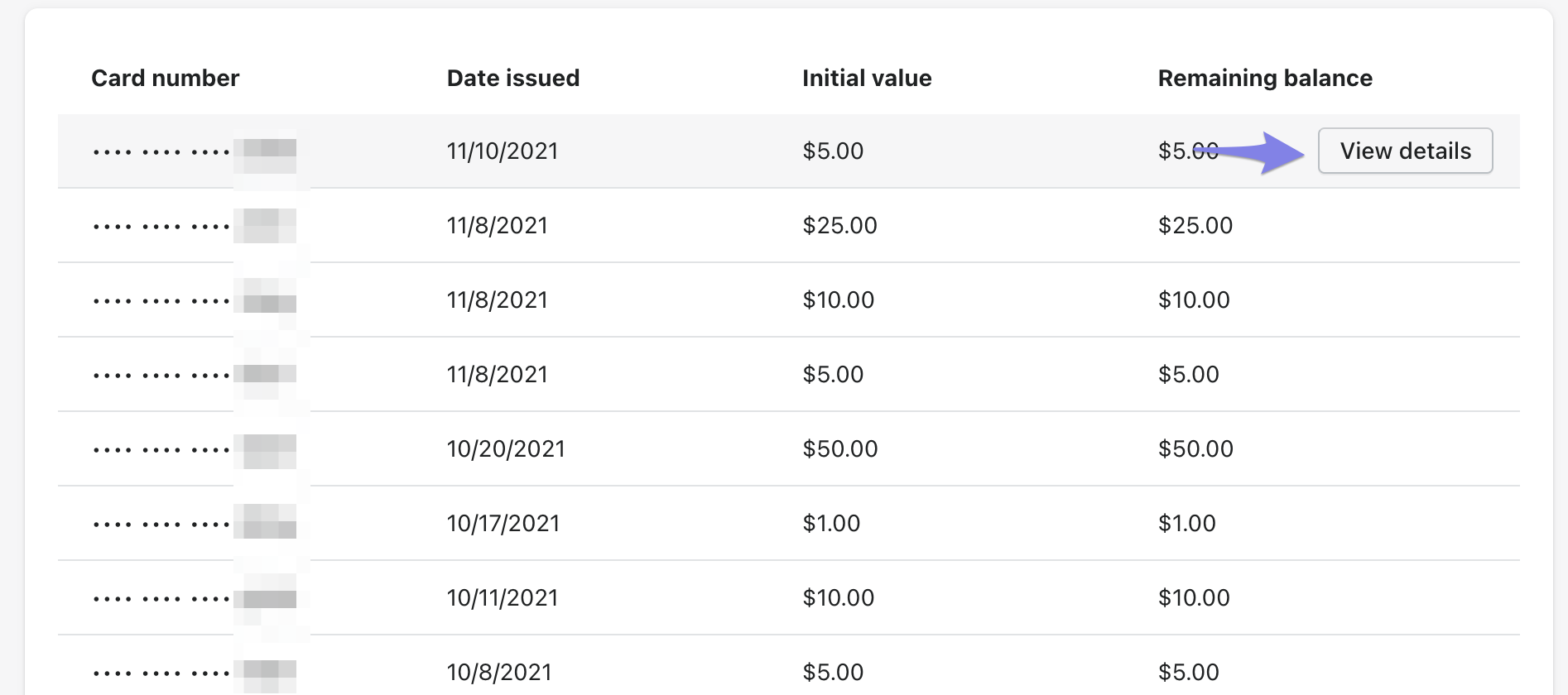Select the 10/11/2021 date cell
This screenshot has width=1568, height=695.
(x=502, y=597)
